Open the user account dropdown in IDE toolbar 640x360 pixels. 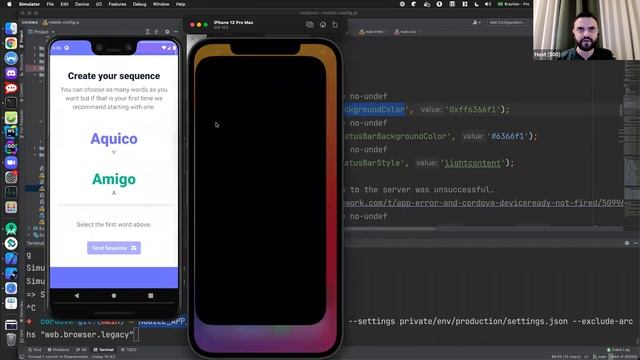(476, 22)
